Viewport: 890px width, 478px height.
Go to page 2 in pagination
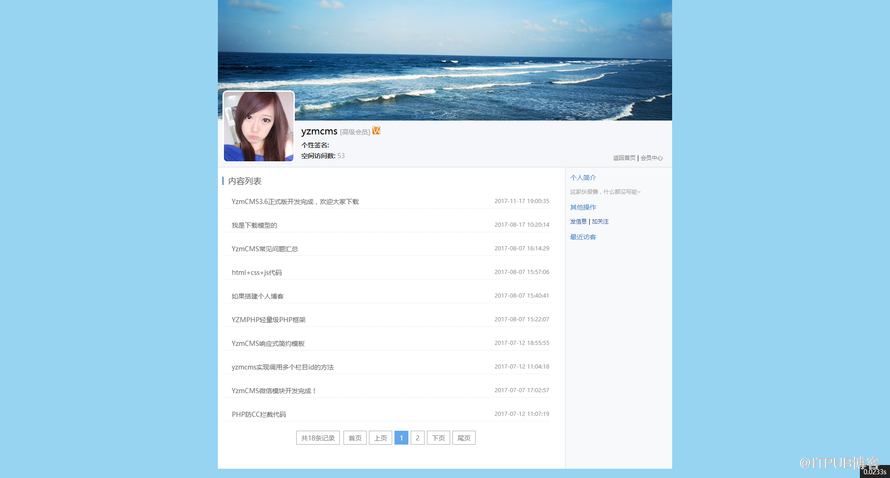[x=417, y=438]
